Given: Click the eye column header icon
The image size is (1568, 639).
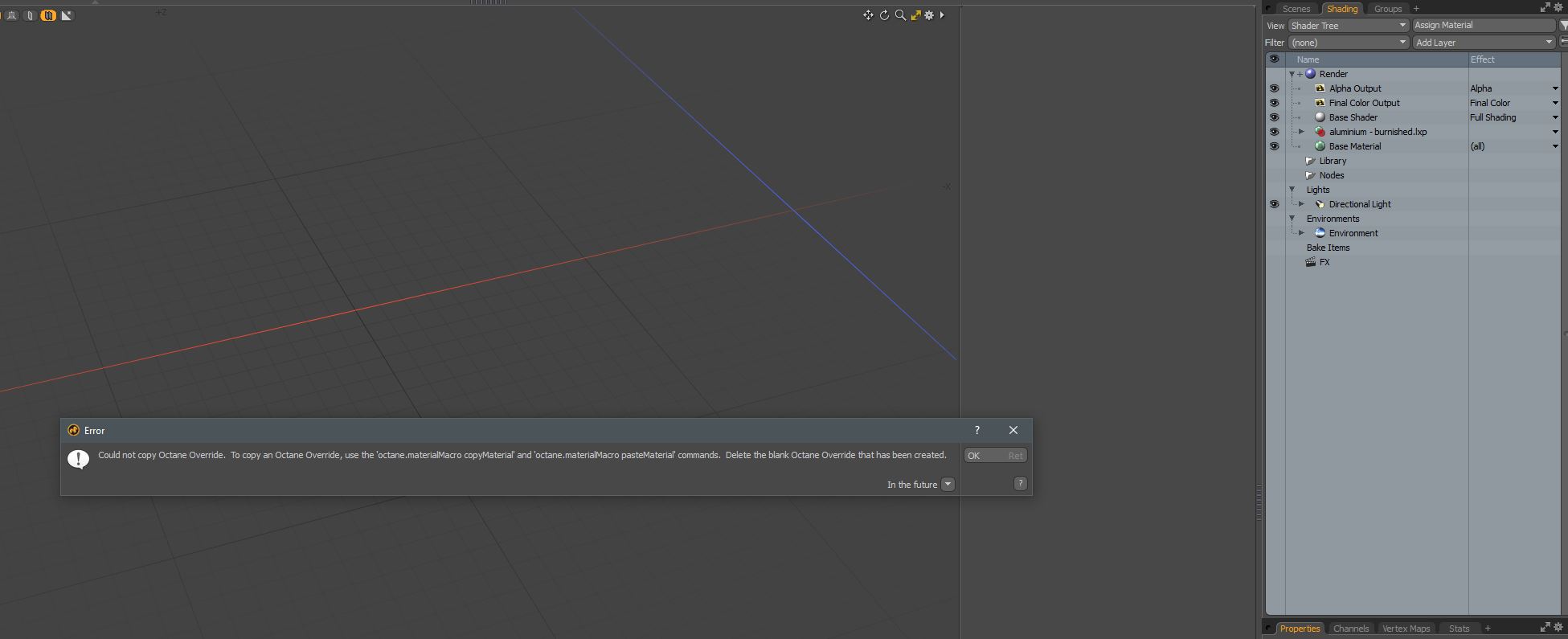Looking at the screenshot, I should coord(1274,59).
